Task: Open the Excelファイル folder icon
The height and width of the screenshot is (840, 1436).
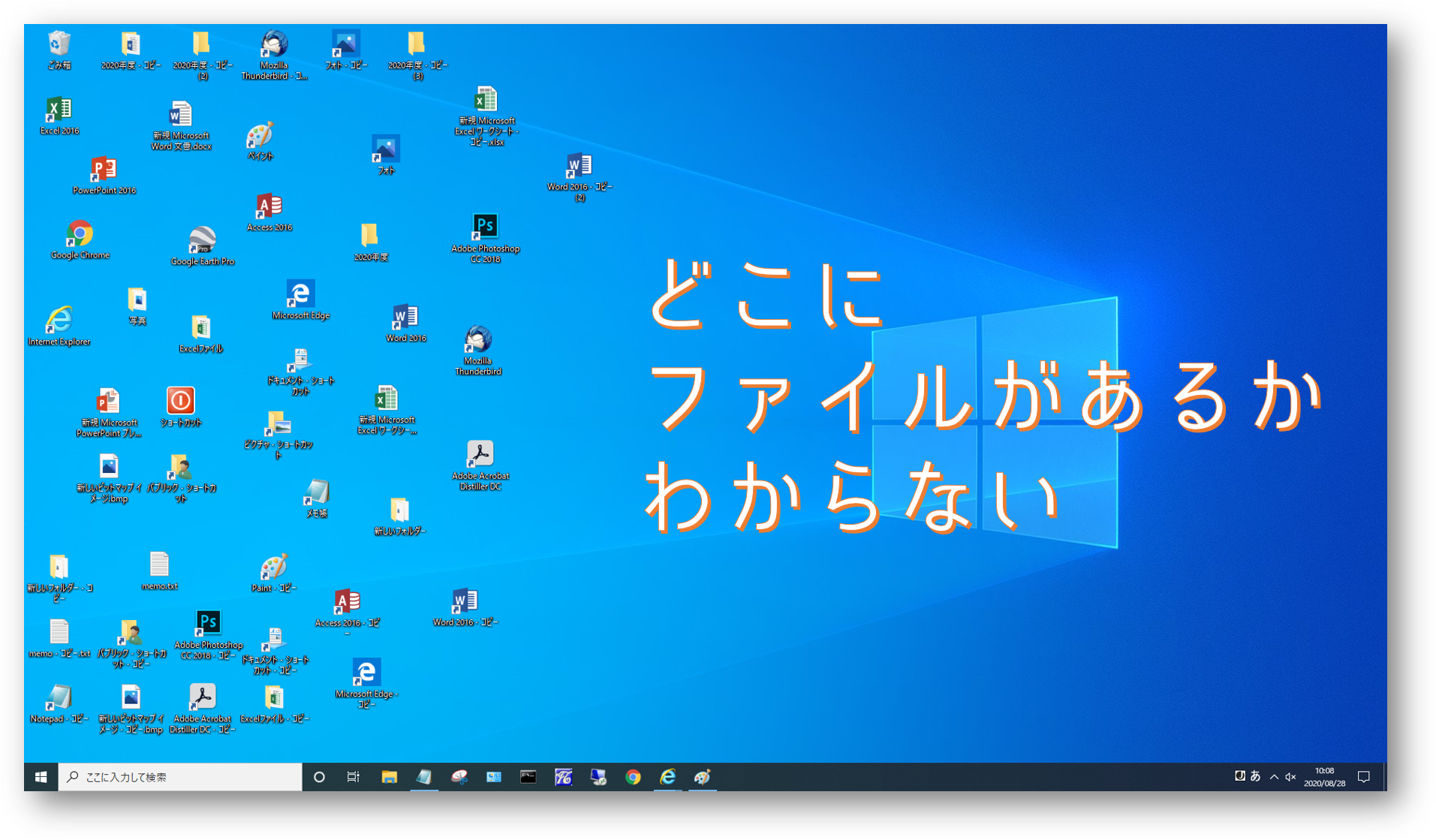Action: 200,333
